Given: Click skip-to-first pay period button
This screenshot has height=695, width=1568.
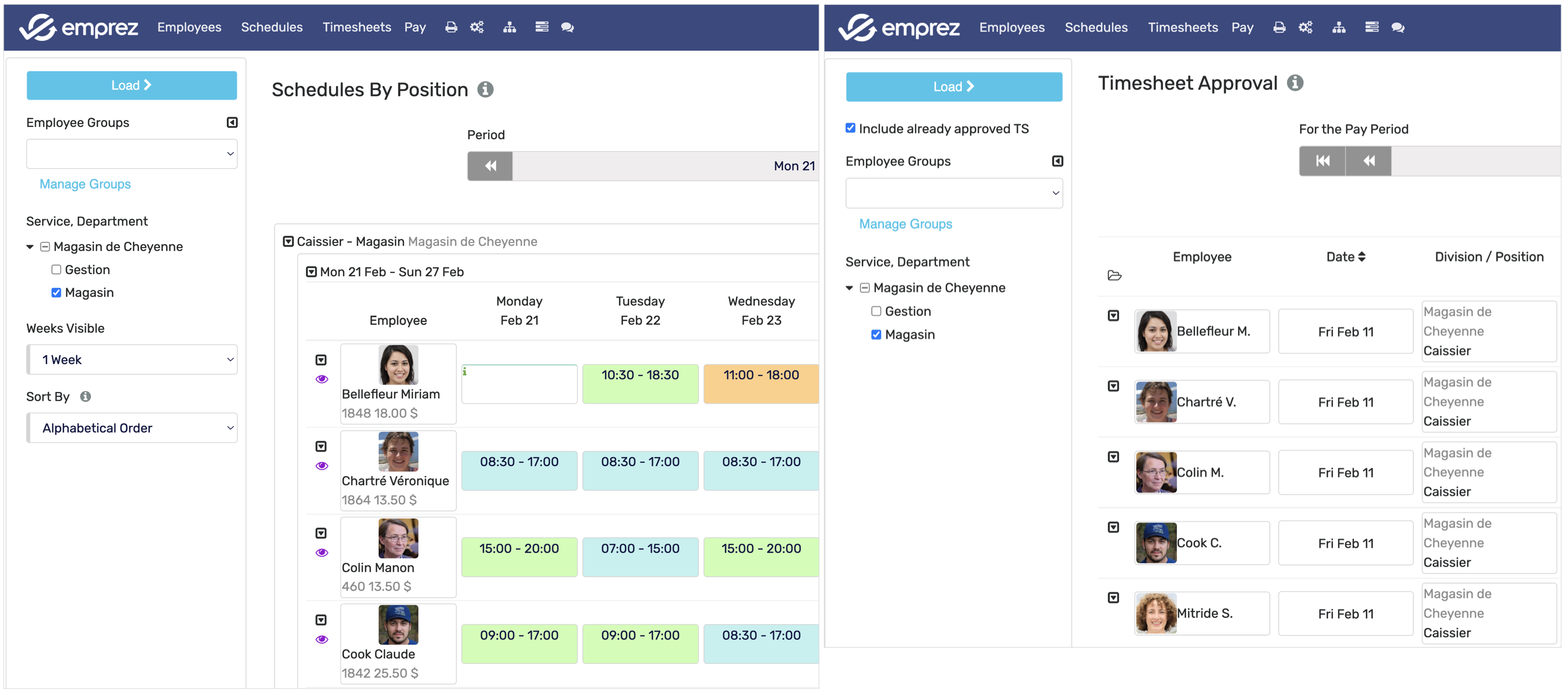Looking at the screenshot, I should pos(1322,161).
